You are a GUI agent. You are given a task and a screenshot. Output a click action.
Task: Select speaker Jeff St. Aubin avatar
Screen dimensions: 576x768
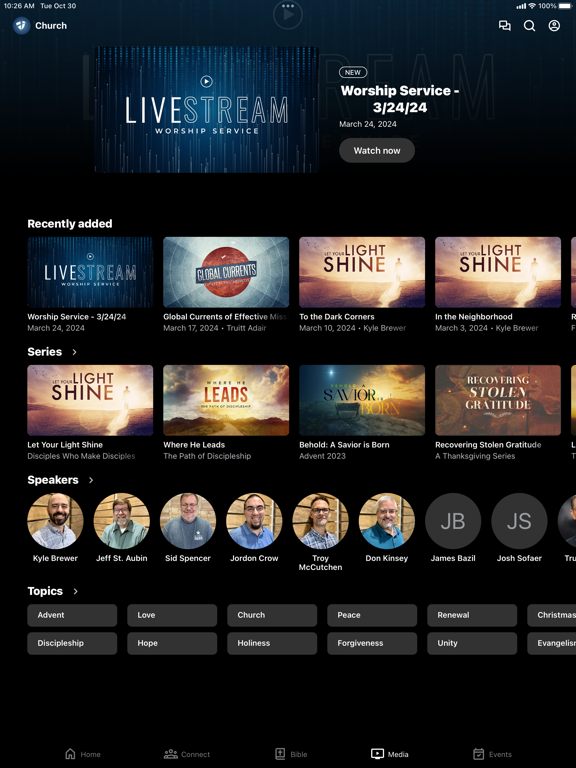(121, 521)
